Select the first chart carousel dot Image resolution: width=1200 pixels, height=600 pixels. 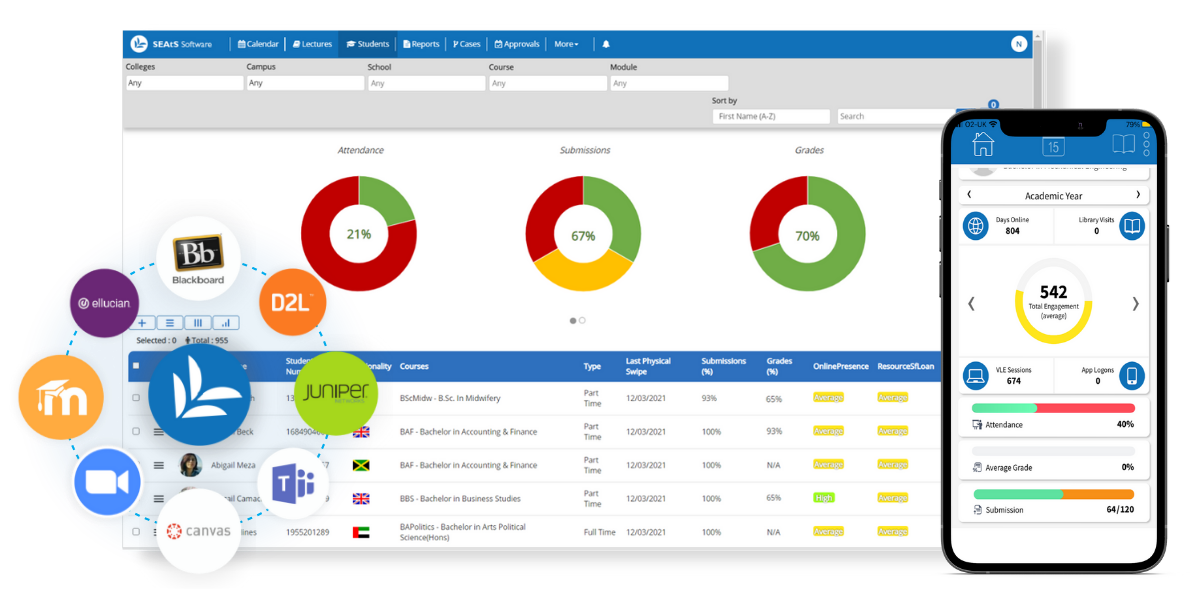(573, 321)
